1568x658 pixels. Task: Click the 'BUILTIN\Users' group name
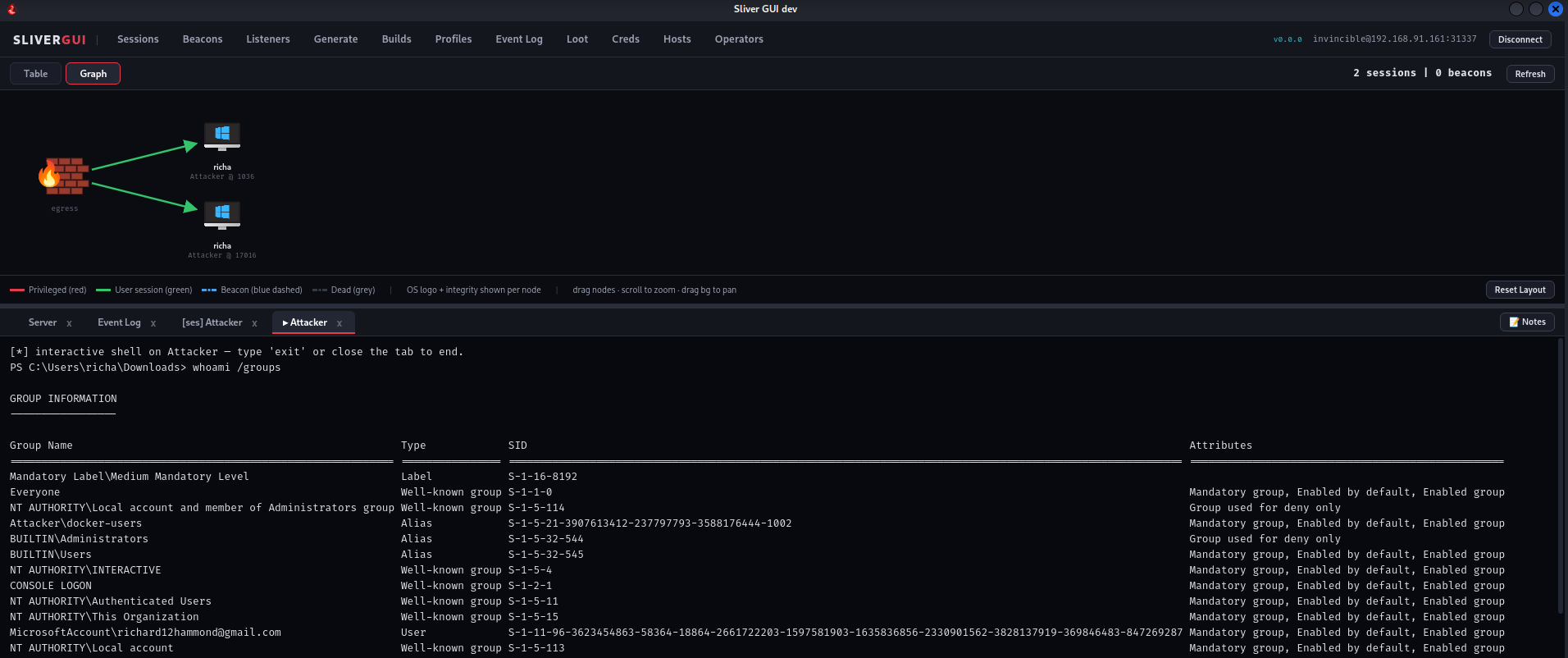tap(51, 555)
